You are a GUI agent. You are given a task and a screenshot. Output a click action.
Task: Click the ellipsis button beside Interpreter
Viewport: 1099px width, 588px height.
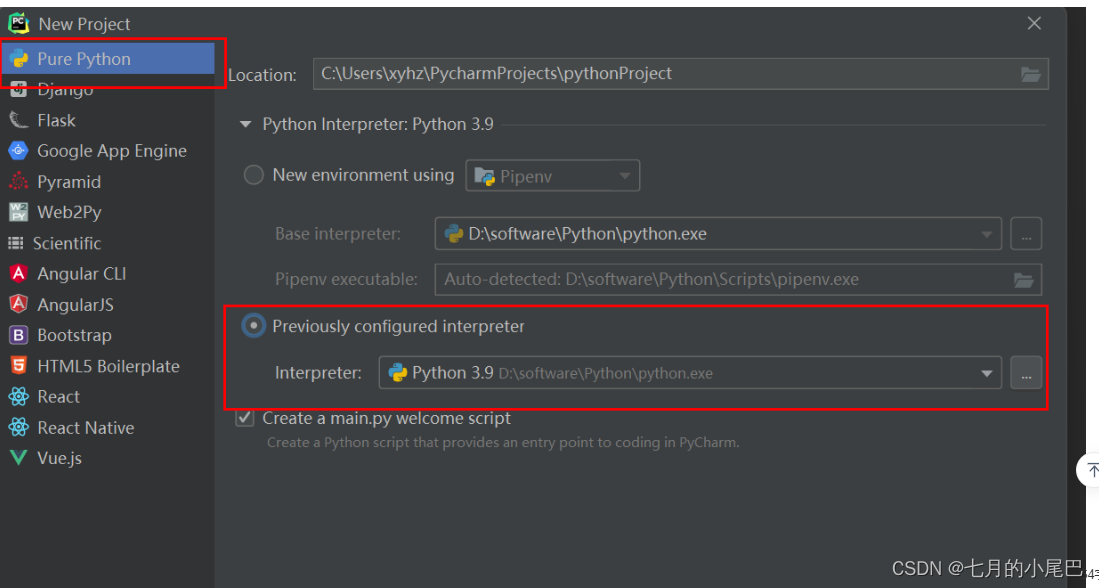pyautogui.click(x=1026, y=373)
